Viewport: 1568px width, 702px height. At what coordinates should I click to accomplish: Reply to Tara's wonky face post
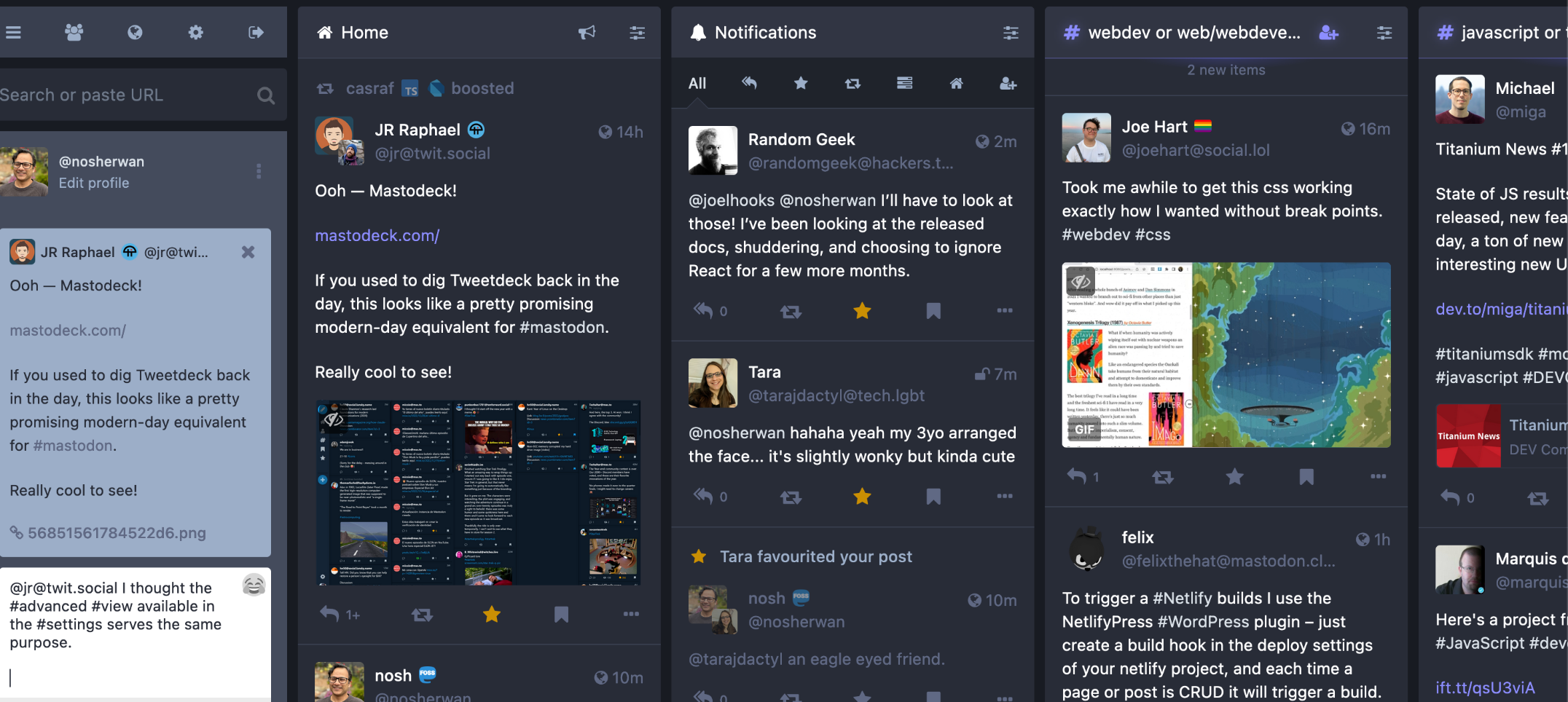[x=703, y=497]
